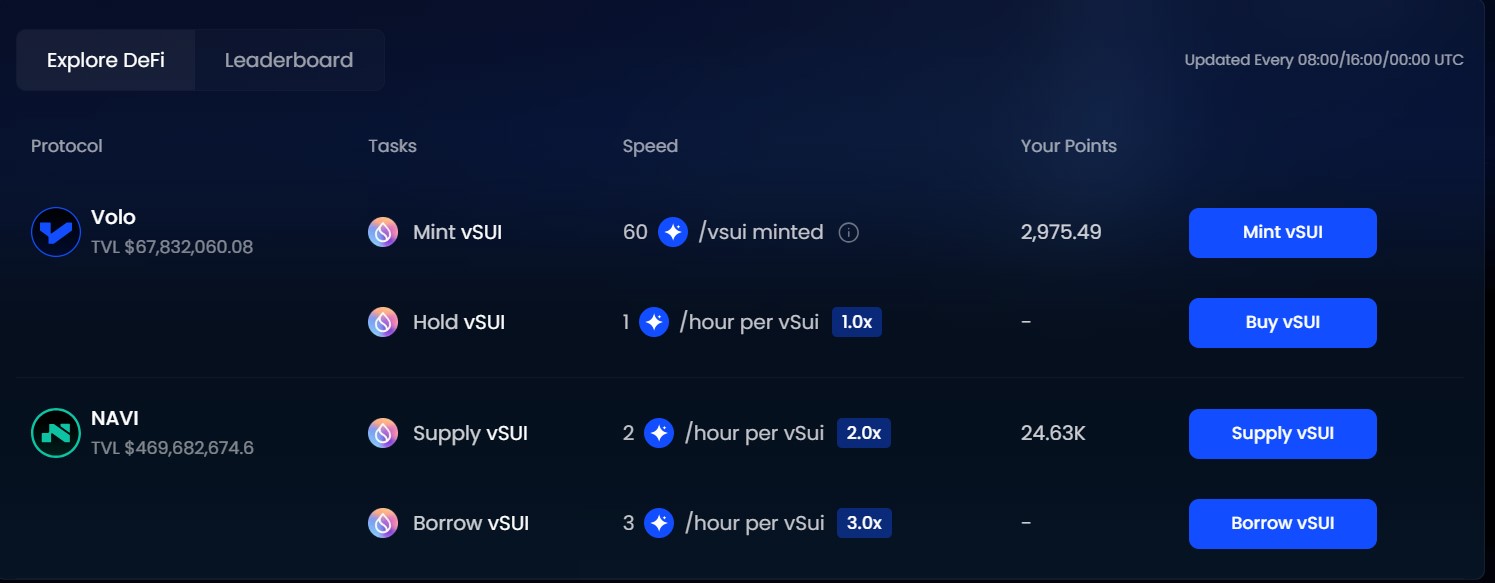Click the blue Borrow vSUI button
This screenshot has height=583, width=1495.
tap(1282, 524)
